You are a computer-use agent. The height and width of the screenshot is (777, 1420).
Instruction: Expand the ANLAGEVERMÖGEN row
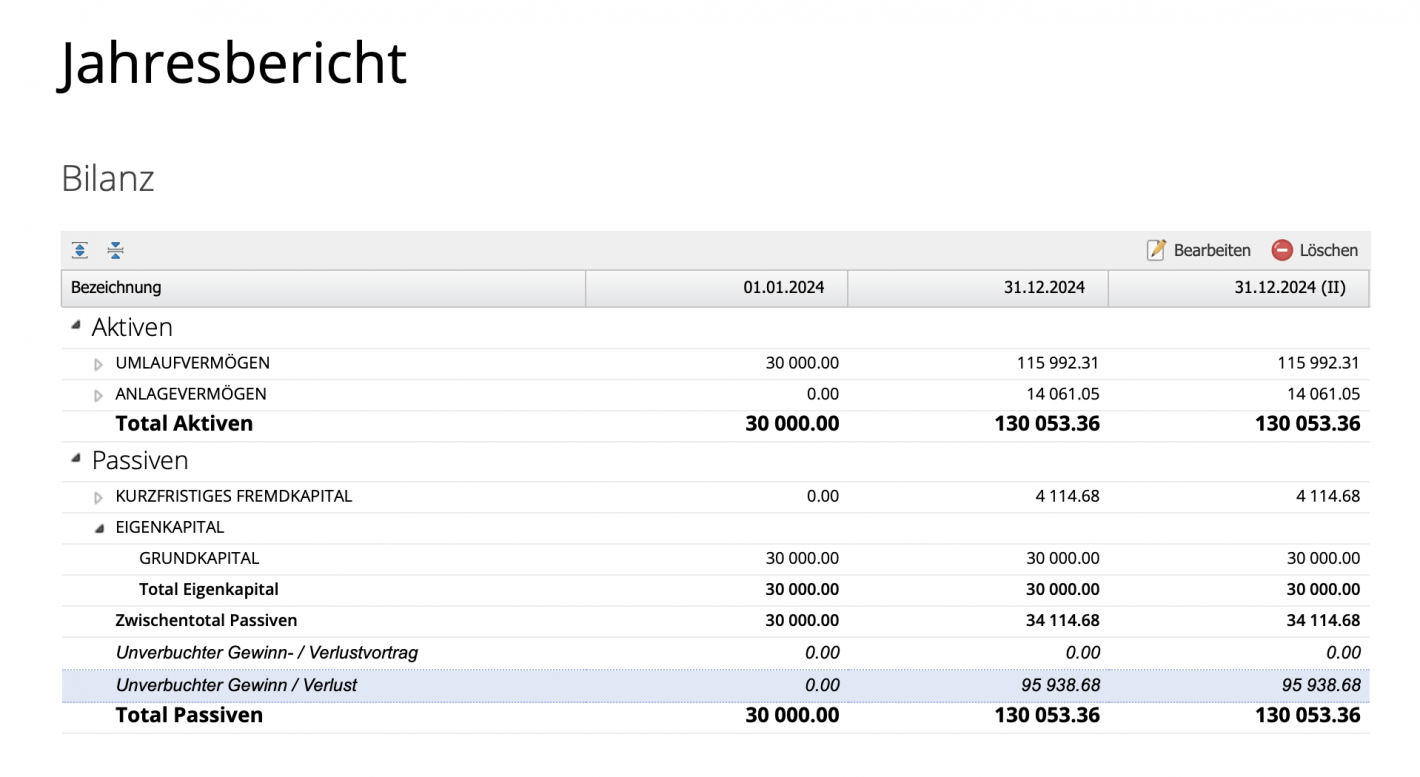click(97, 394)
